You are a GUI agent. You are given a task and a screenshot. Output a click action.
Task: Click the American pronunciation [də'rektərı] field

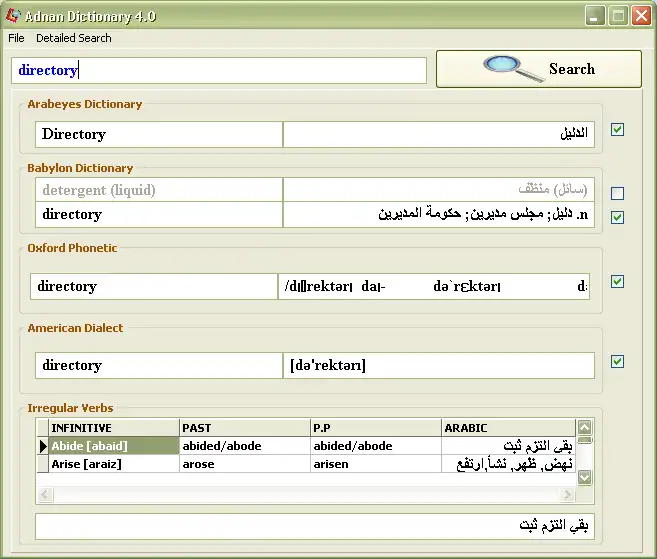click(439, 365)
